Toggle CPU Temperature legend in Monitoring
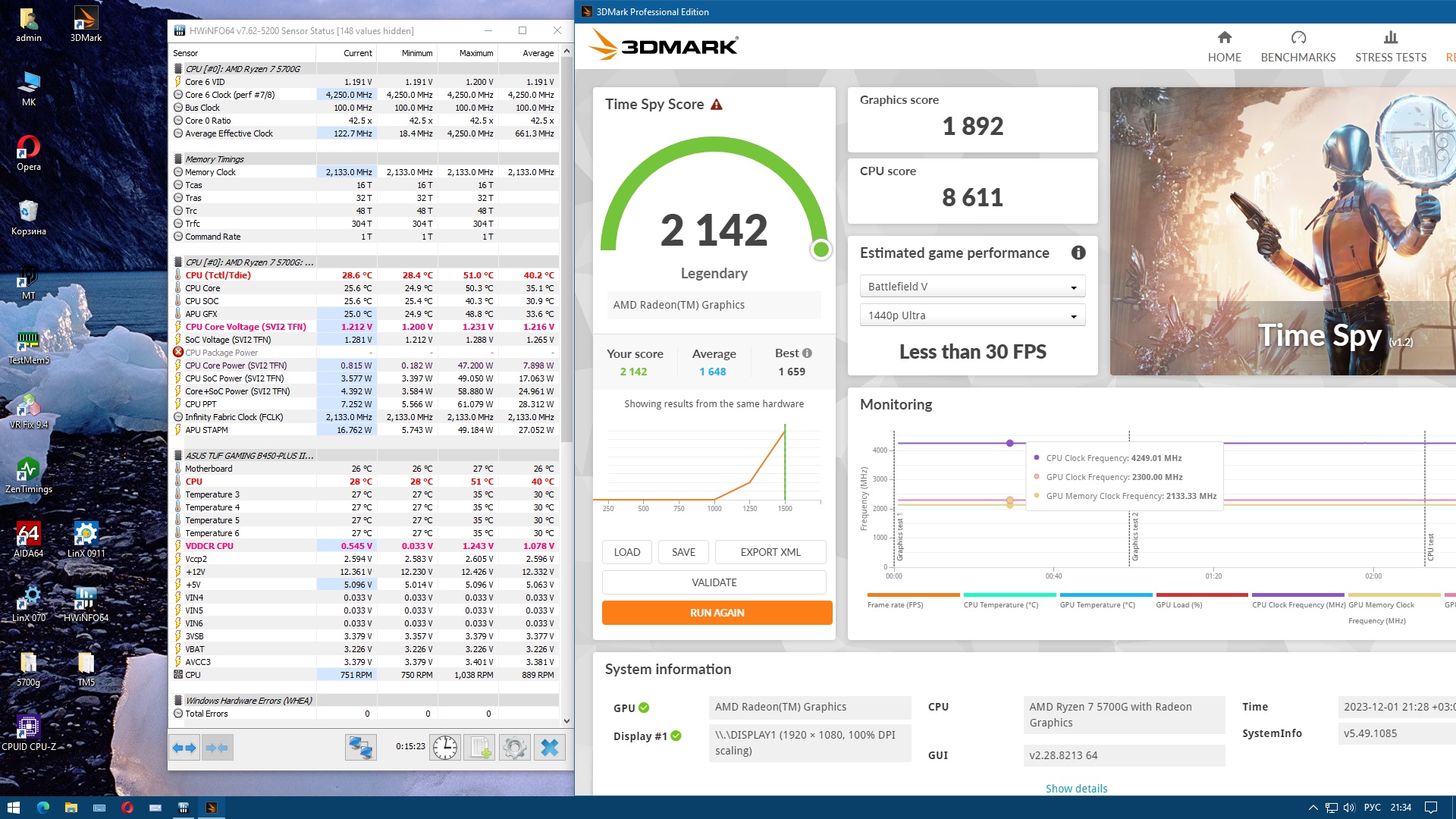 tap(1000, 604)
